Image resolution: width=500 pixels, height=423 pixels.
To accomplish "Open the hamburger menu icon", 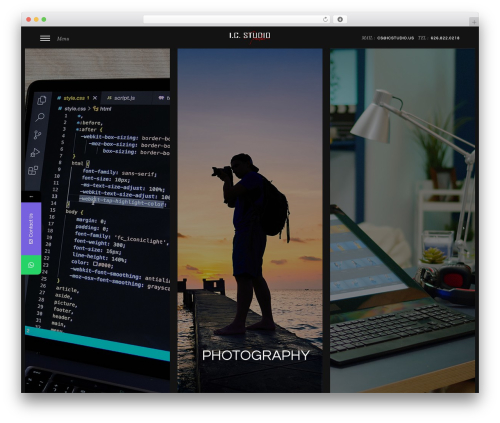I will (x=45, y=38).
